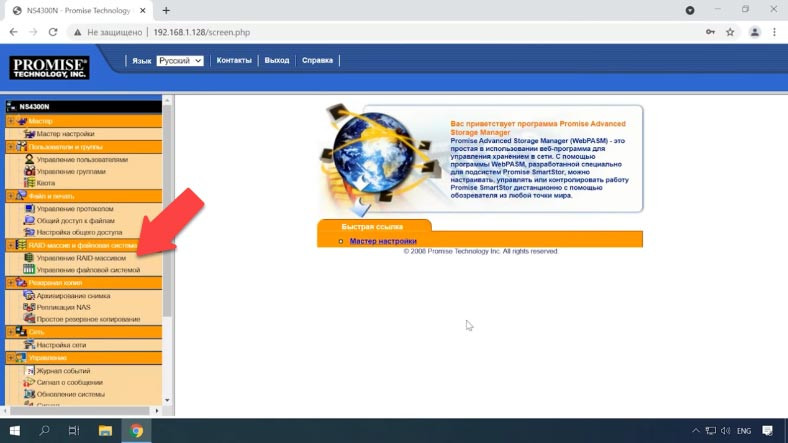Open Управление RAID-массивом disk icon
The width and height of the screenshot is (788, 443).
coord(29,258)
